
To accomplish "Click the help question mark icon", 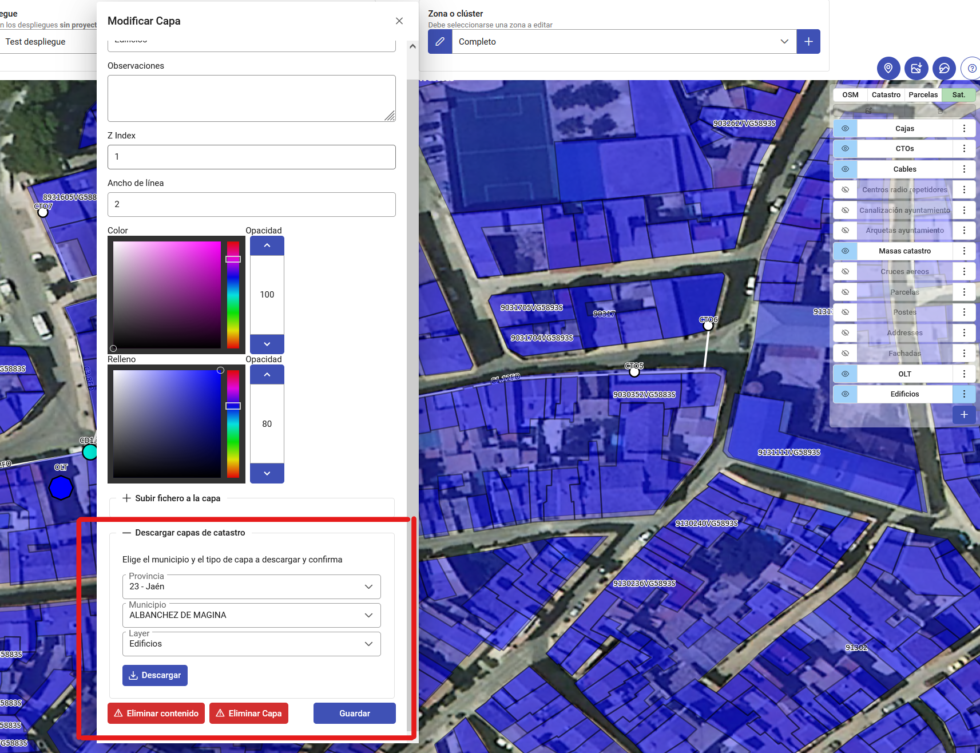I will click(972, 67).
